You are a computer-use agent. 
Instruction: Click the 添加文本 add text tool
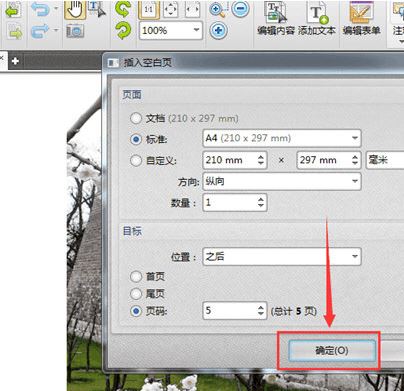pos(317,19)
